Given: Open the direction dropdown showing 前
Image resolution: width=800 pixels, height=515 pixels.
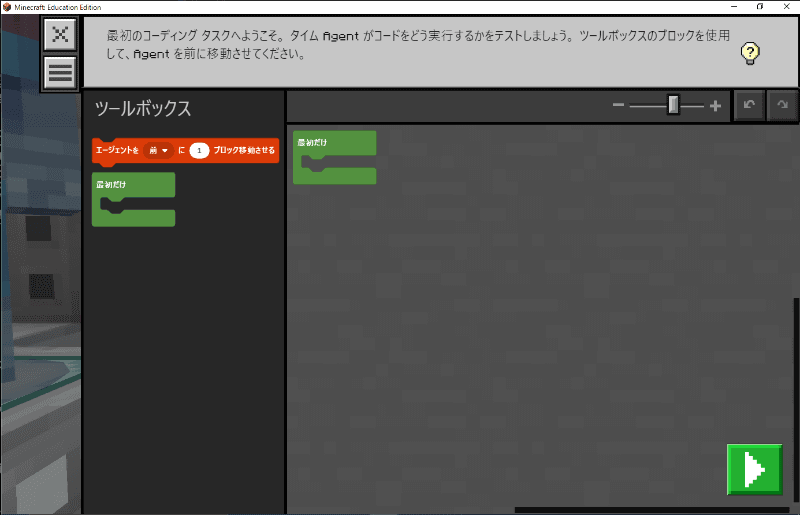Looking at the screenshot, I should click(158, 151).
